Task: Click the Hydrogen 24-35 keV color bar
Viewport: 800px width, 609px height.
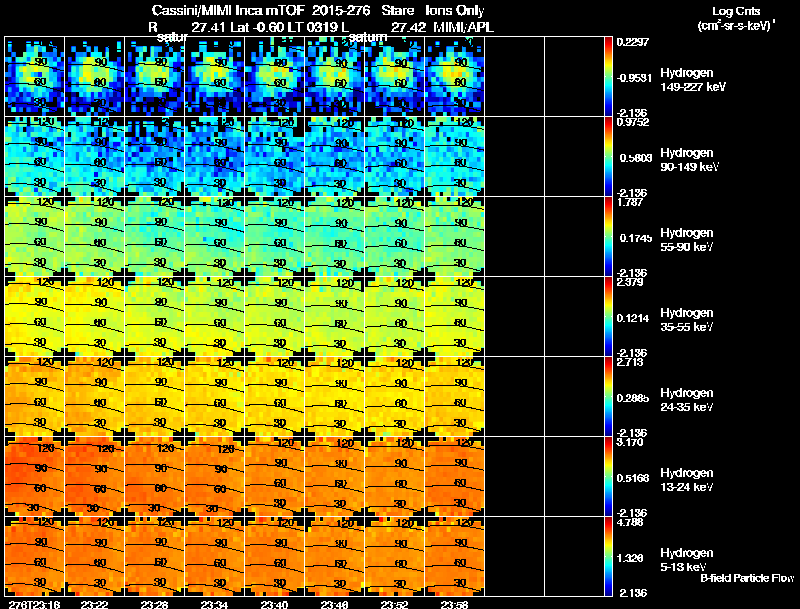Action: click(x=608, y=396)
